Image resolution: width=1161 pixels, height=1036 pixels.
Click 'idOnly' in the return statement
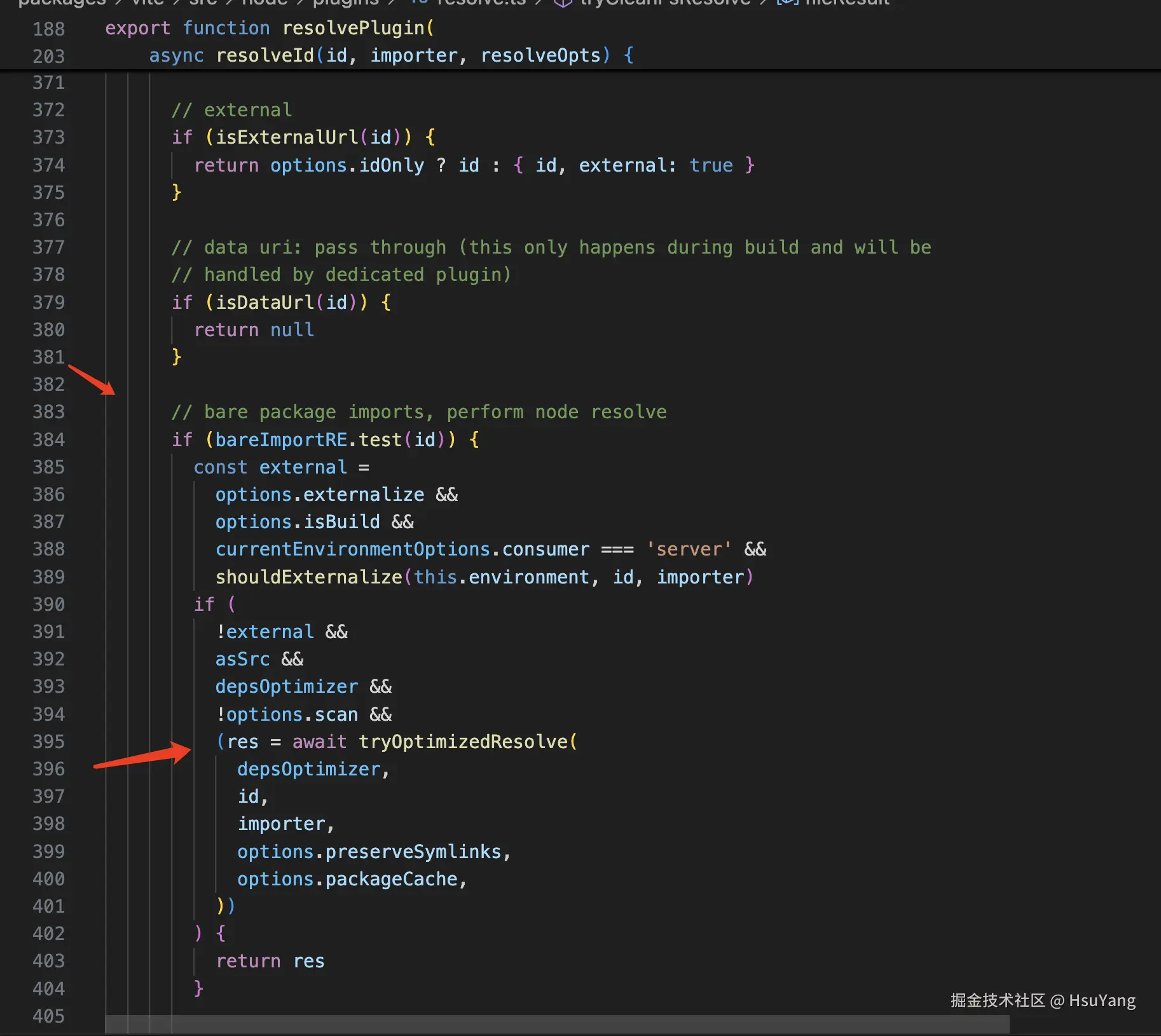pos(392,165)
